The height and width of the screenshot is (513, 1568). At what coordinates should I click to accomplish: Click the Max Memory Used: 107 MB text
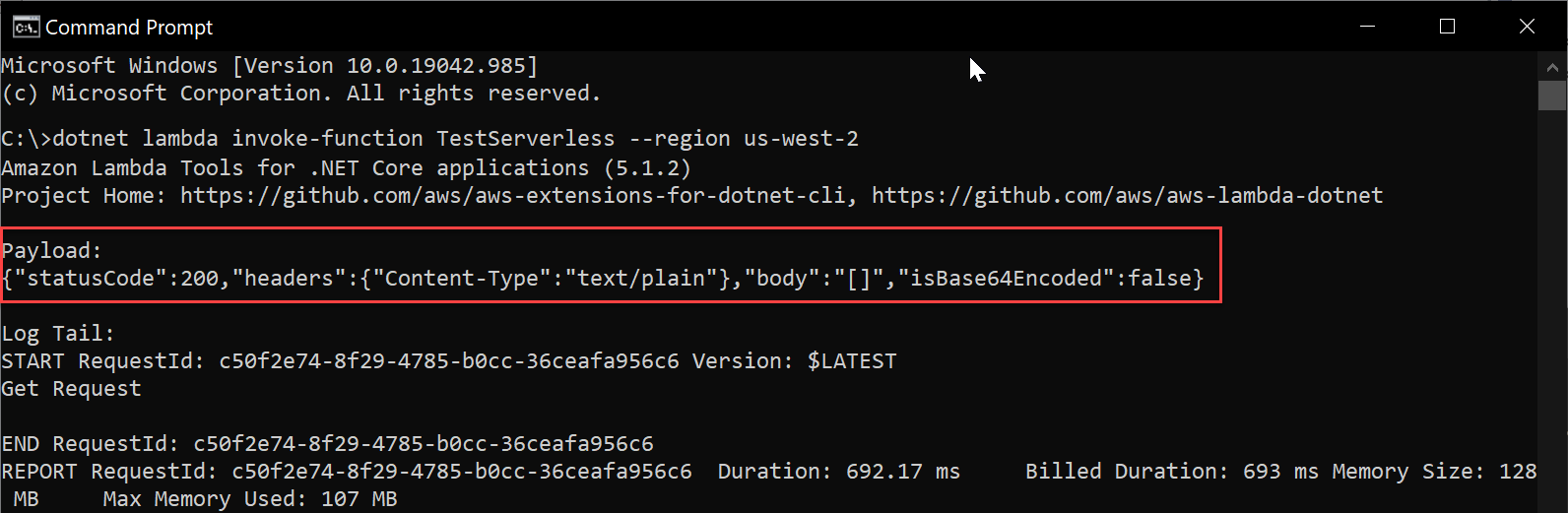coord(250,499)
